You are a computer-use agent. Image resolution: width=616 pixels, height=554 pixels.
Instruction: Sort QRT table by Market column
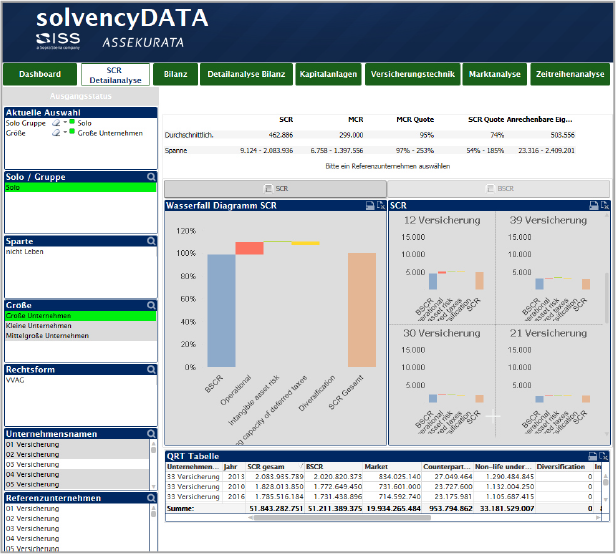392,466
